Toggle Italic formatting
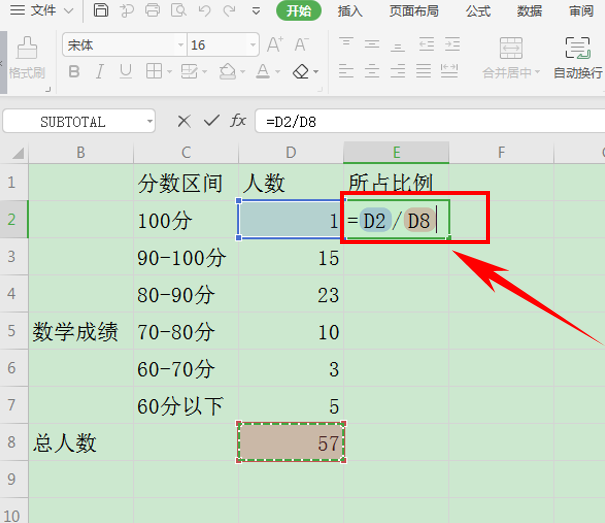Image resolution: width=605 pixels, height=523 pixels. pyautogui.click(x=100, y=71)
